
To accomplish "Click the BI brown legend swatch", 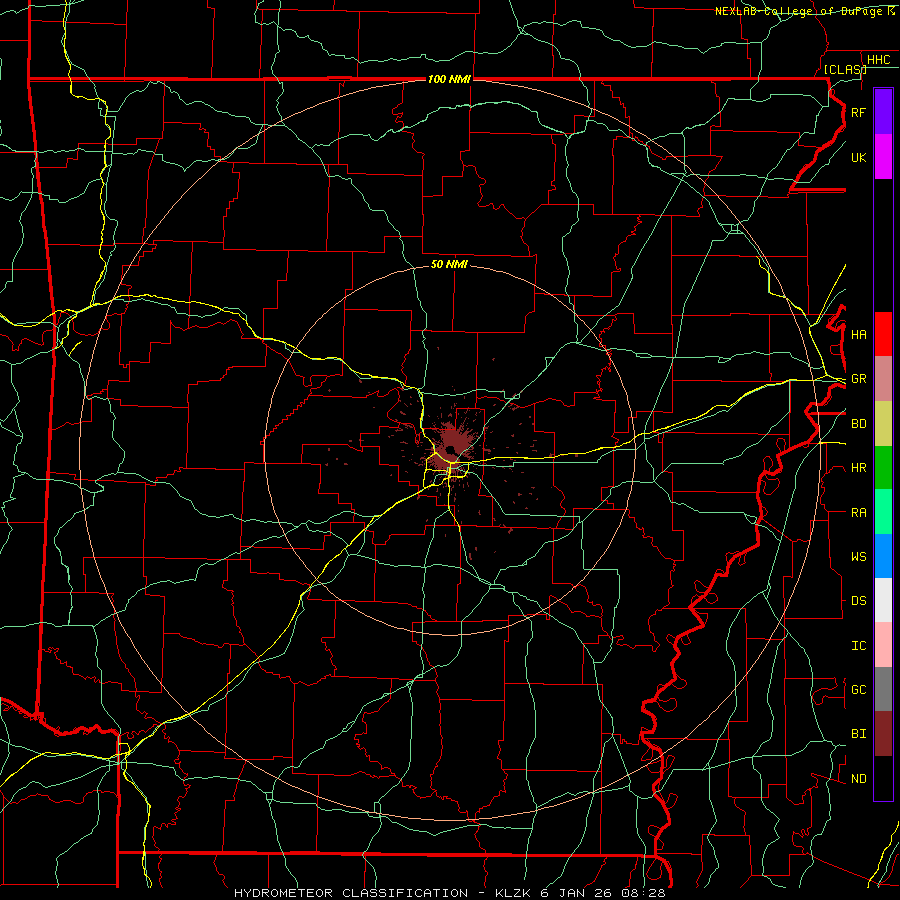I will (883, 734).
